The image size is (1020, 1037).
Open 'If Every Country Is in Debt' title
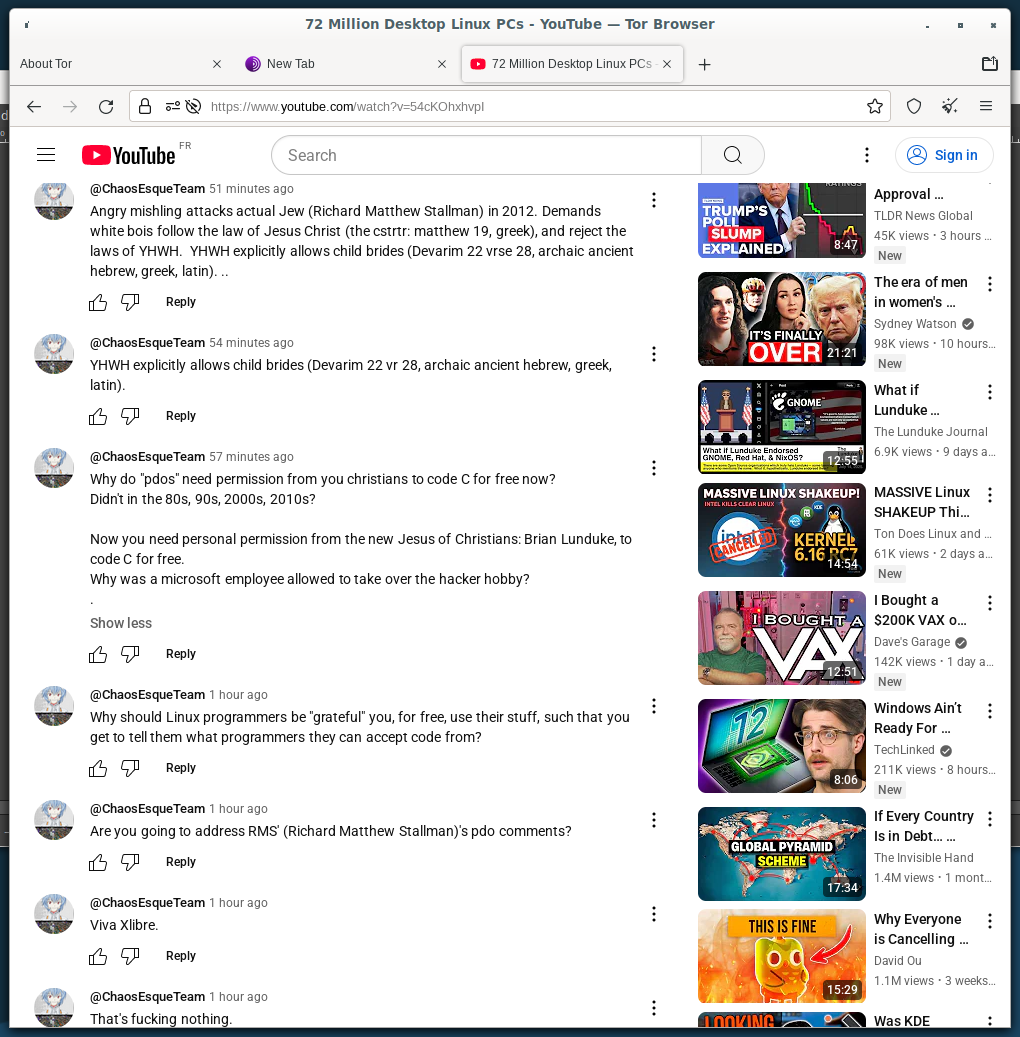923,826
